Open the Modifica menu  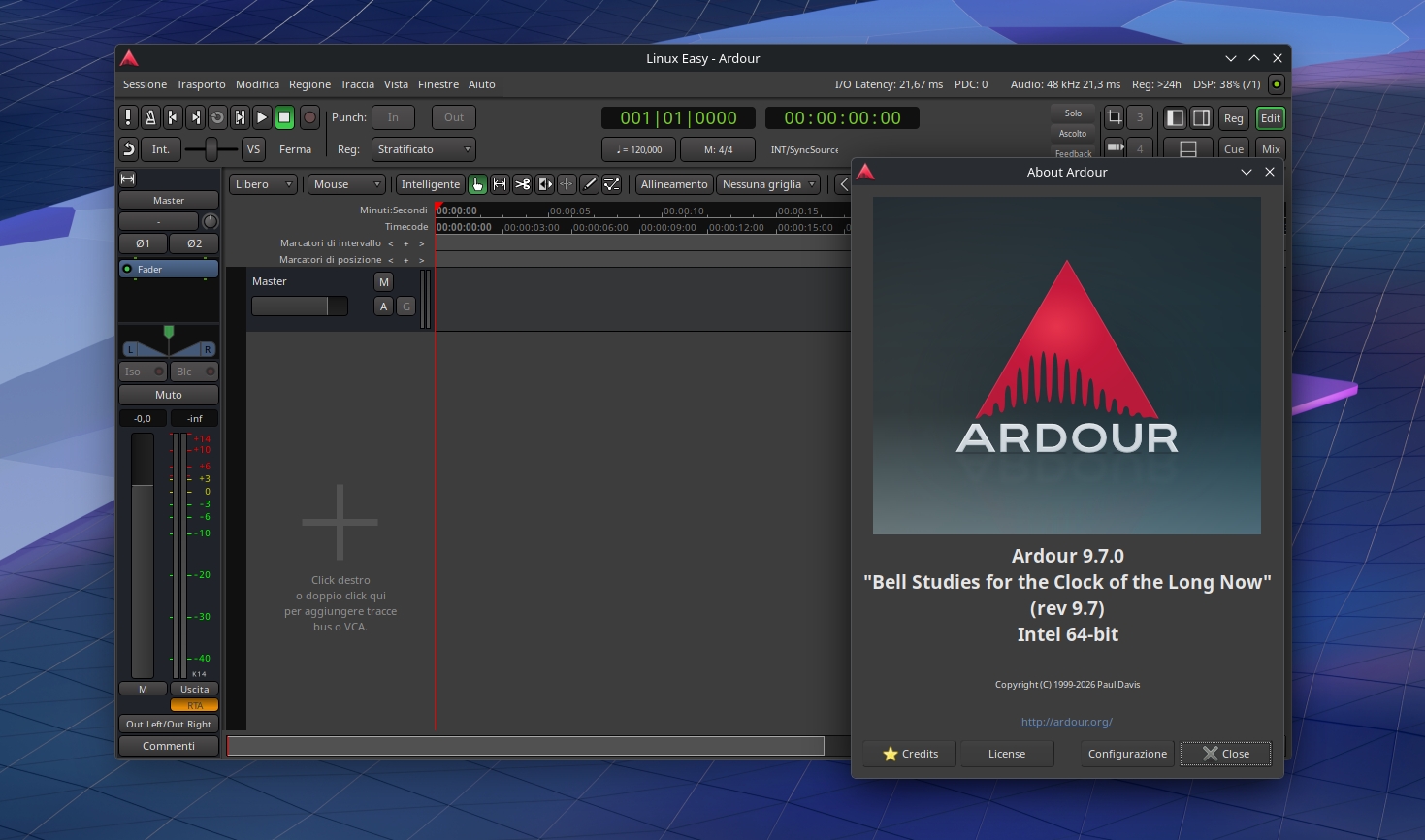click(x=257, y=84)
